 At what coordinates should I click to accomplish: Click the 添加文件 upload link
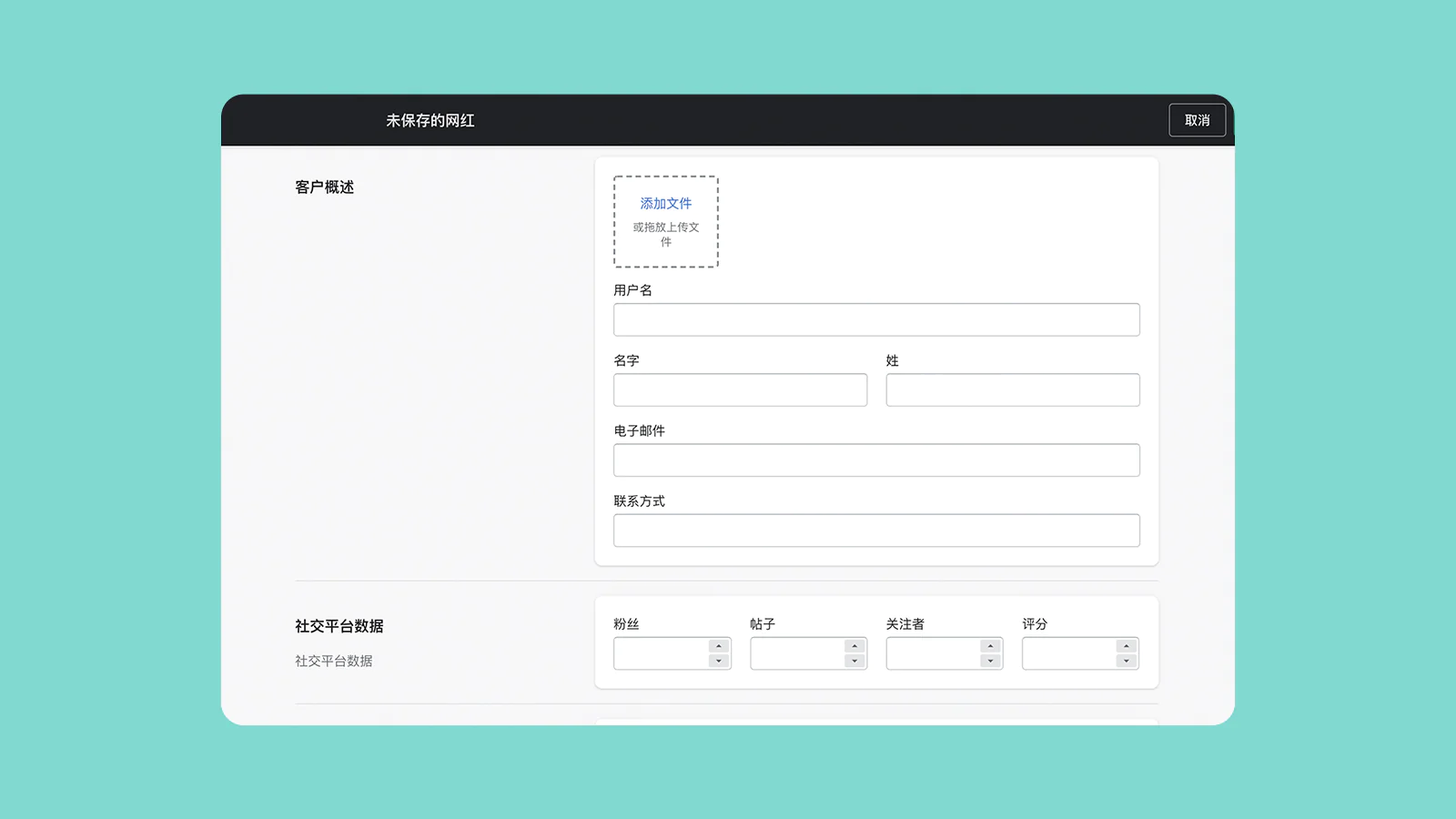click(666, 204)
